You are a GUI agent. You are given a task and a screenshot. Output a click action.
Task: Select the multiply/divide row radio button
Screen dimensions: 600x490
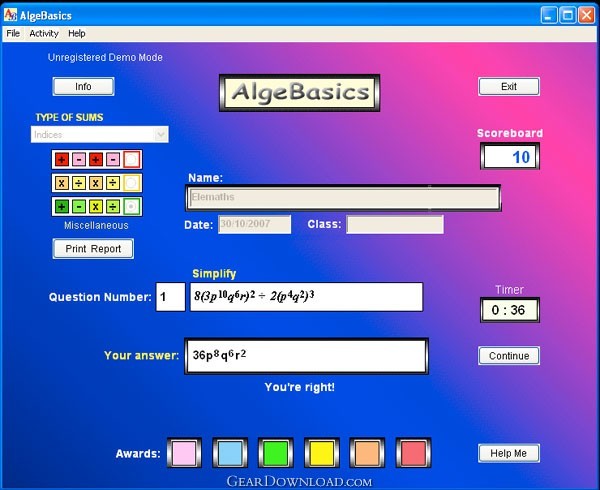click(x=132, y=183)
